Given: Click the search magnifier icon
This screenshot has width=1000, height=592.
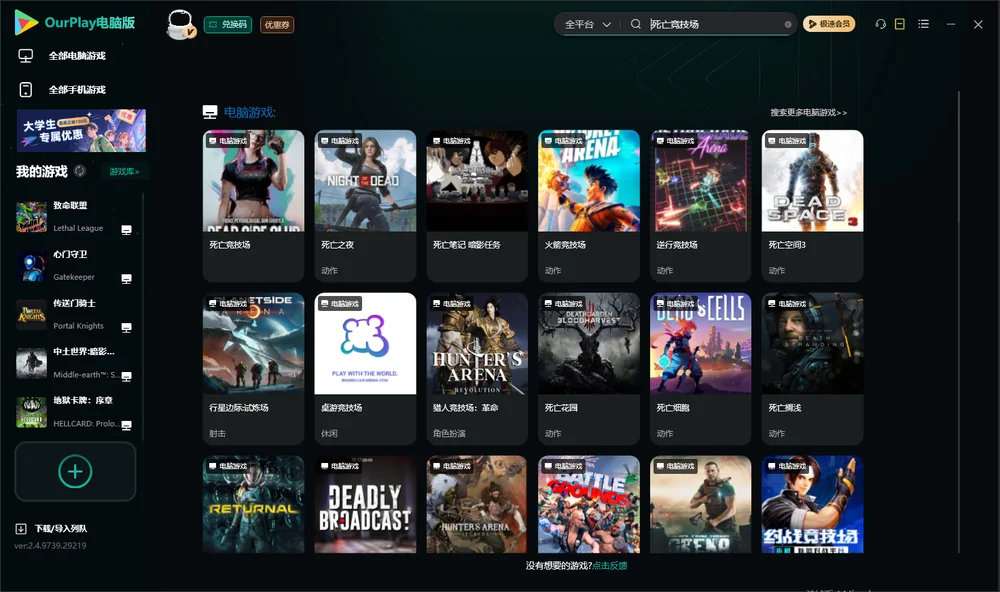Looking at the screenshot, I should pos(636,24).
